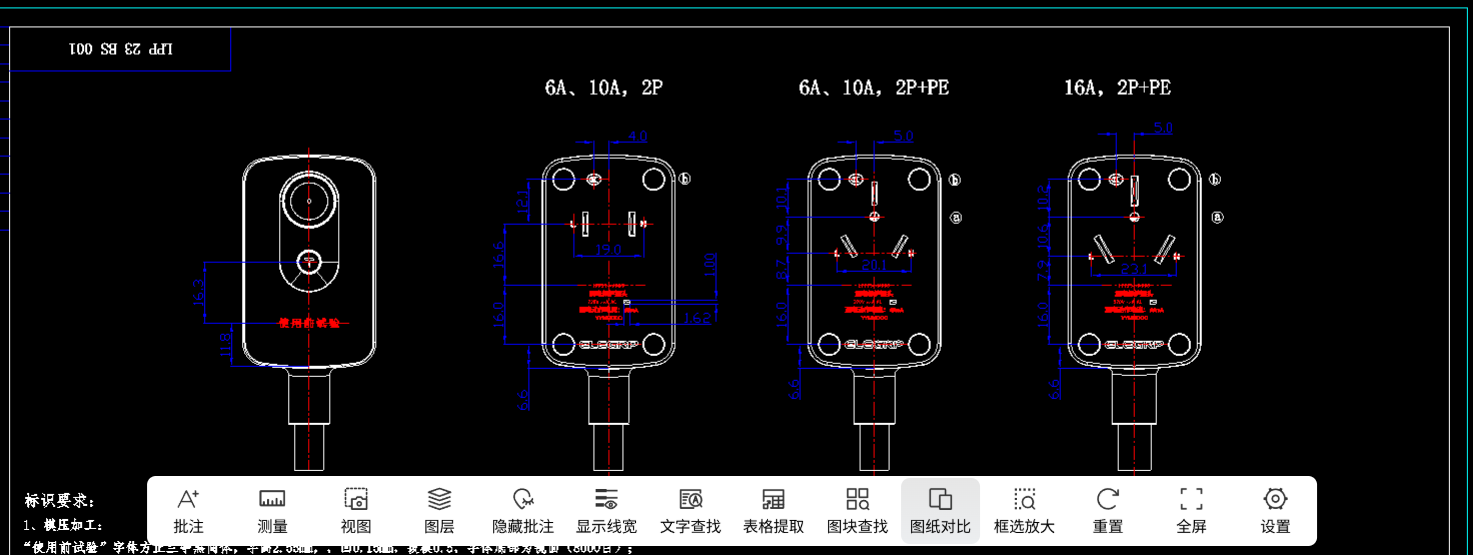Toggle 显示线宽 line width display
Viewport: 1473px width, 555px height.
click(x=606, y=510)
